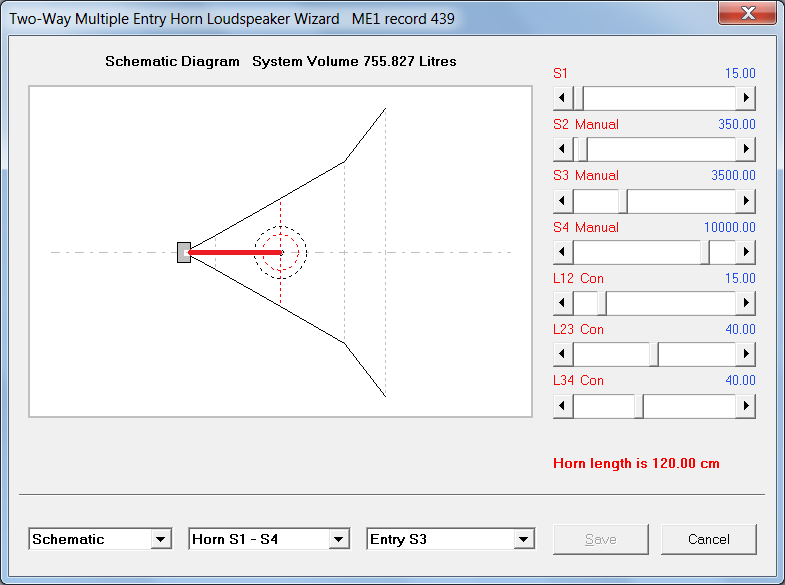This screenshot has width=785, height=585.
Task: Click the right arrow of the S4 Manual slider
Action: (x=745, y=252)
